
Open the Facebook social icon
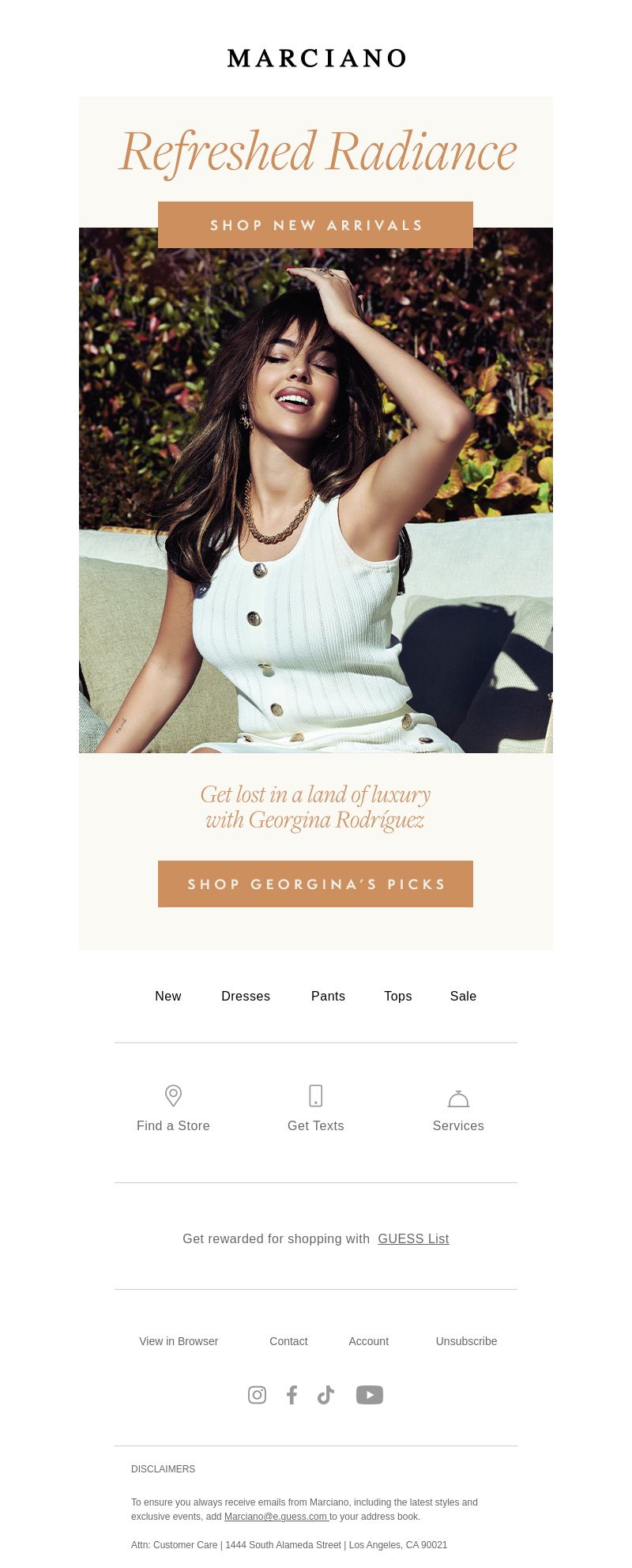[292, 1395]
